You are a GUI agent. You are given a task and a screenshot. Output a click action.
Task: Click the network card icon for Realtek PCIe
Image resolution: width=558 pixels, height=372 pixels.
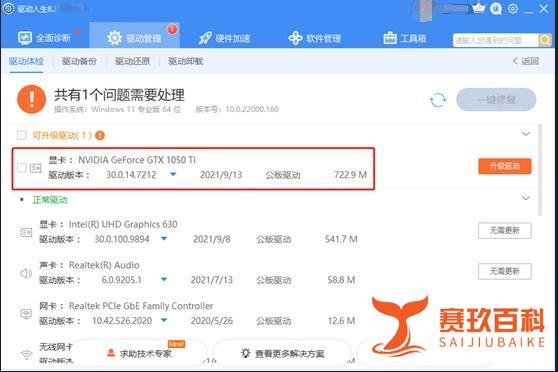[x=26, y=314]
